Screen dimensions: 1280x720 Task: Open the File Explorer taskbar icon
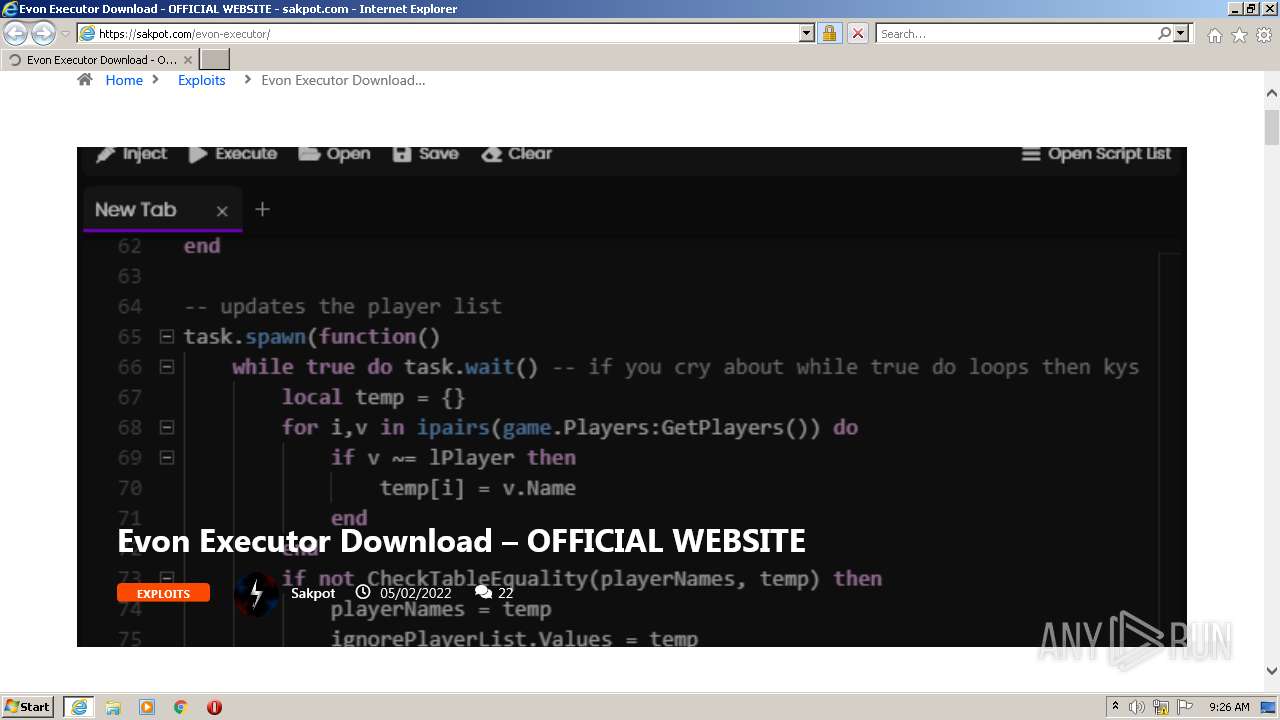[113, 707]
